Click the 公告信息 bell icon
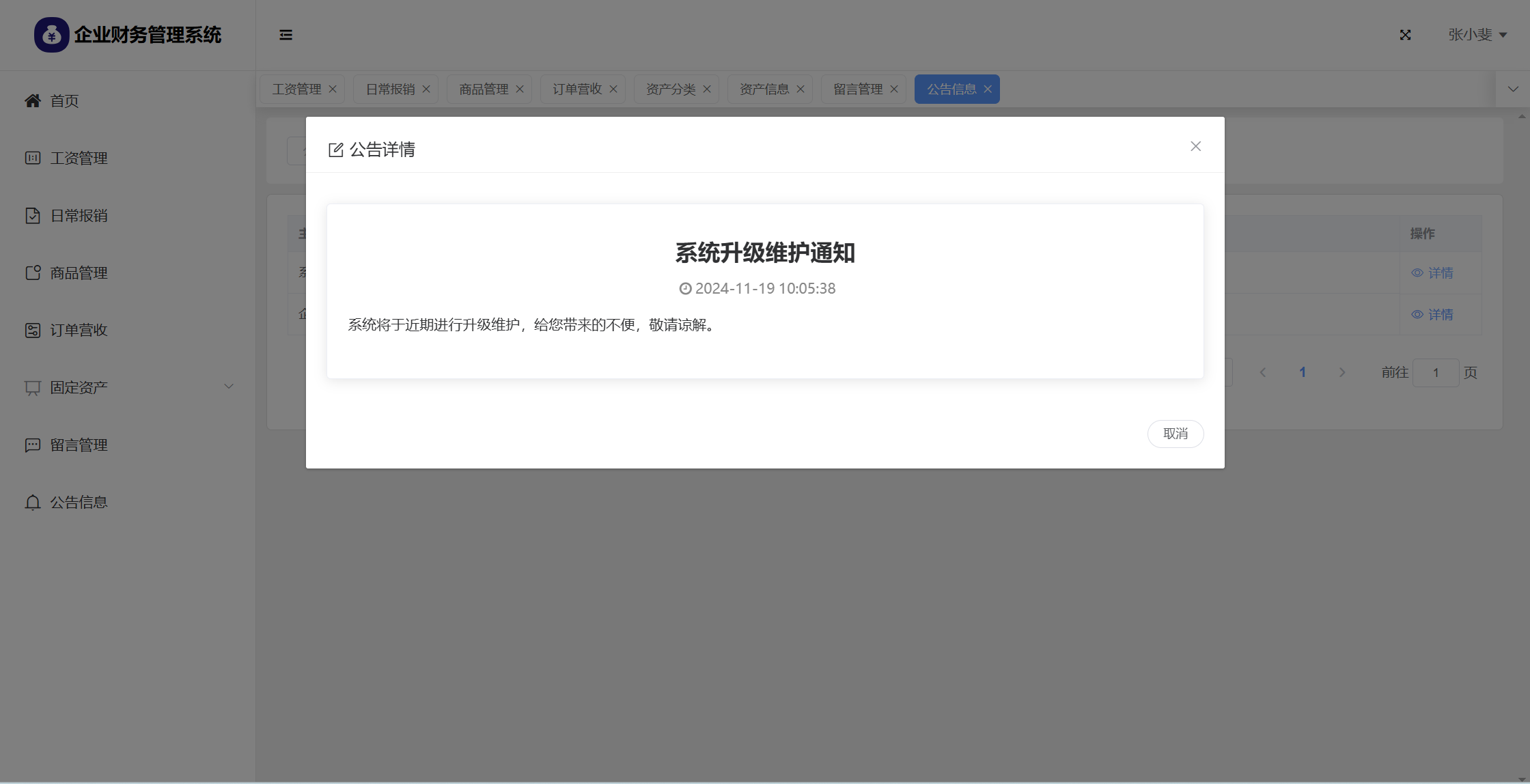This screenshot has height=784, width=1530. coord(32,503)
